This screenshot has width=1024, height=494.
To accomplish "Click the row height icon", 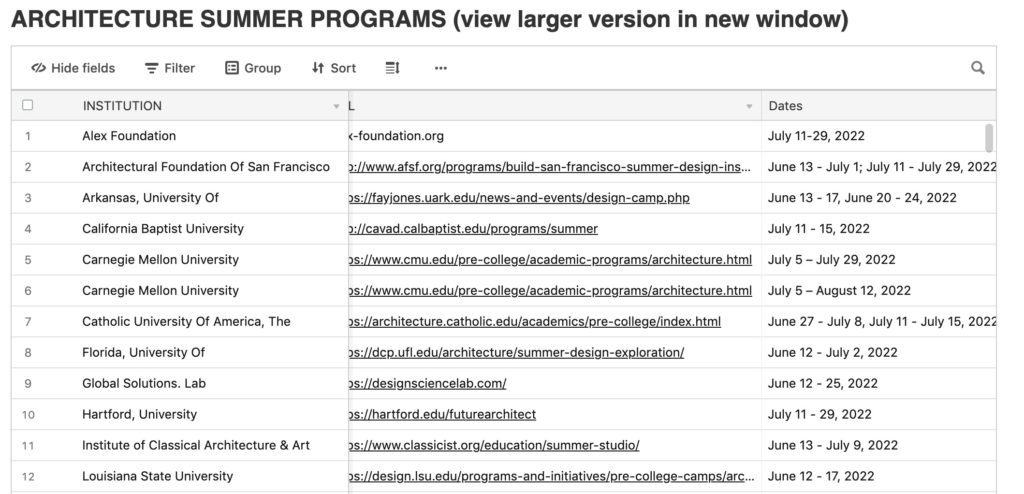I will 392,68.
